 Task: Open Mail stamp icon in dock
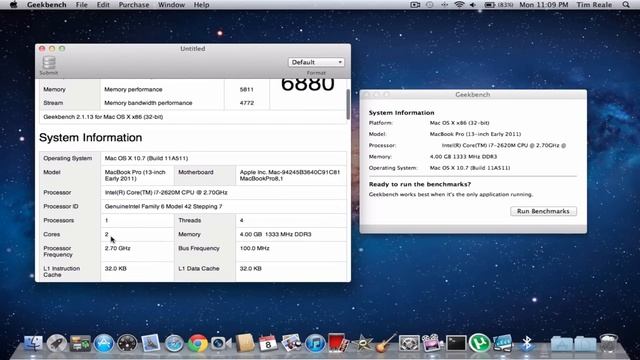pos(151,343)
